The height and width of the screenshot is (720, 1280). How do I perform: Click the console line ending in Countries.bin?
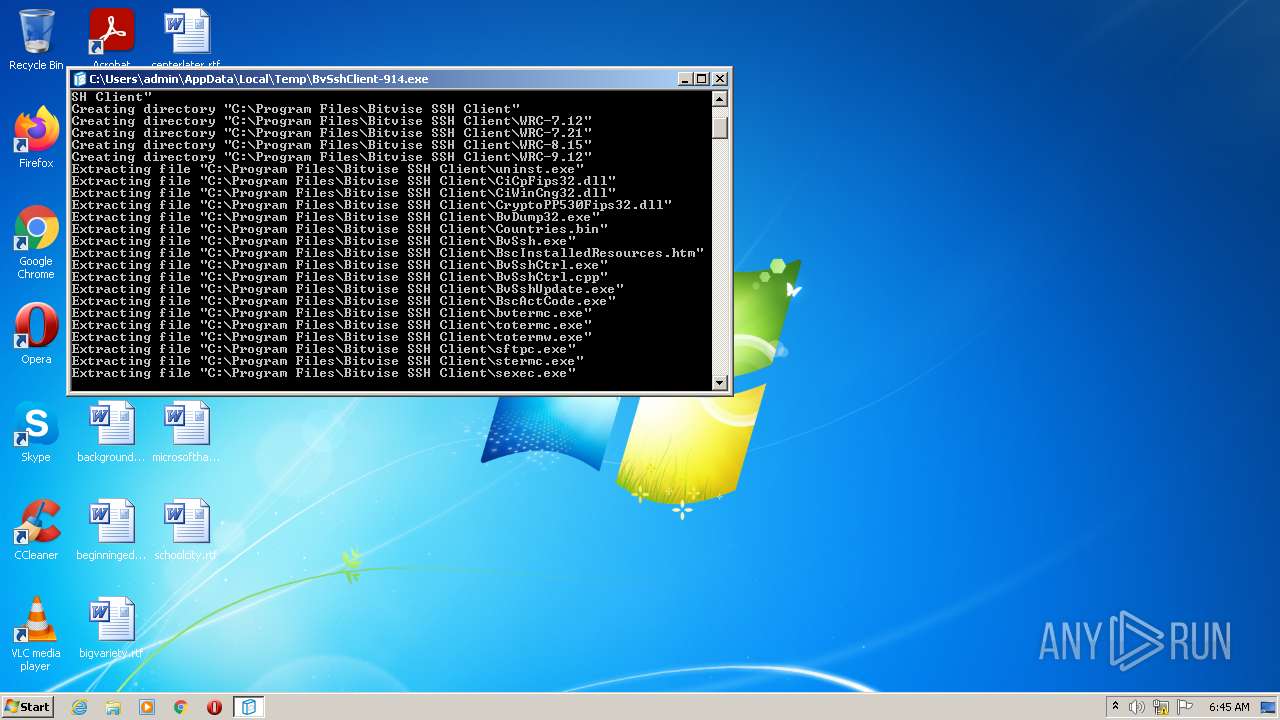tap(340, 229)
